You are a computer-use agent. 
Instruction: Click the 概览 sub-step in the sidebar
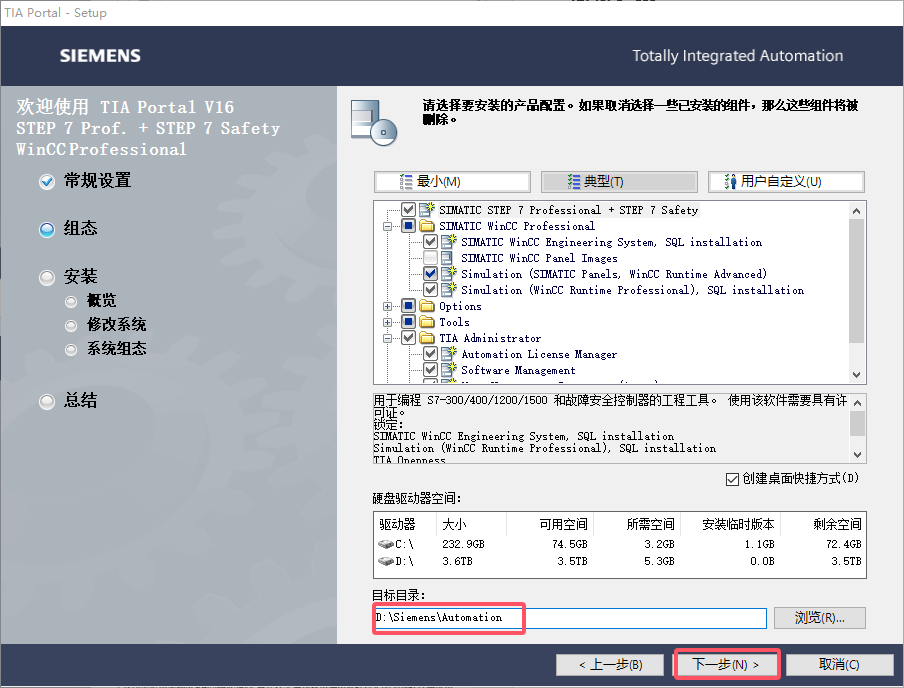[101, 300]
